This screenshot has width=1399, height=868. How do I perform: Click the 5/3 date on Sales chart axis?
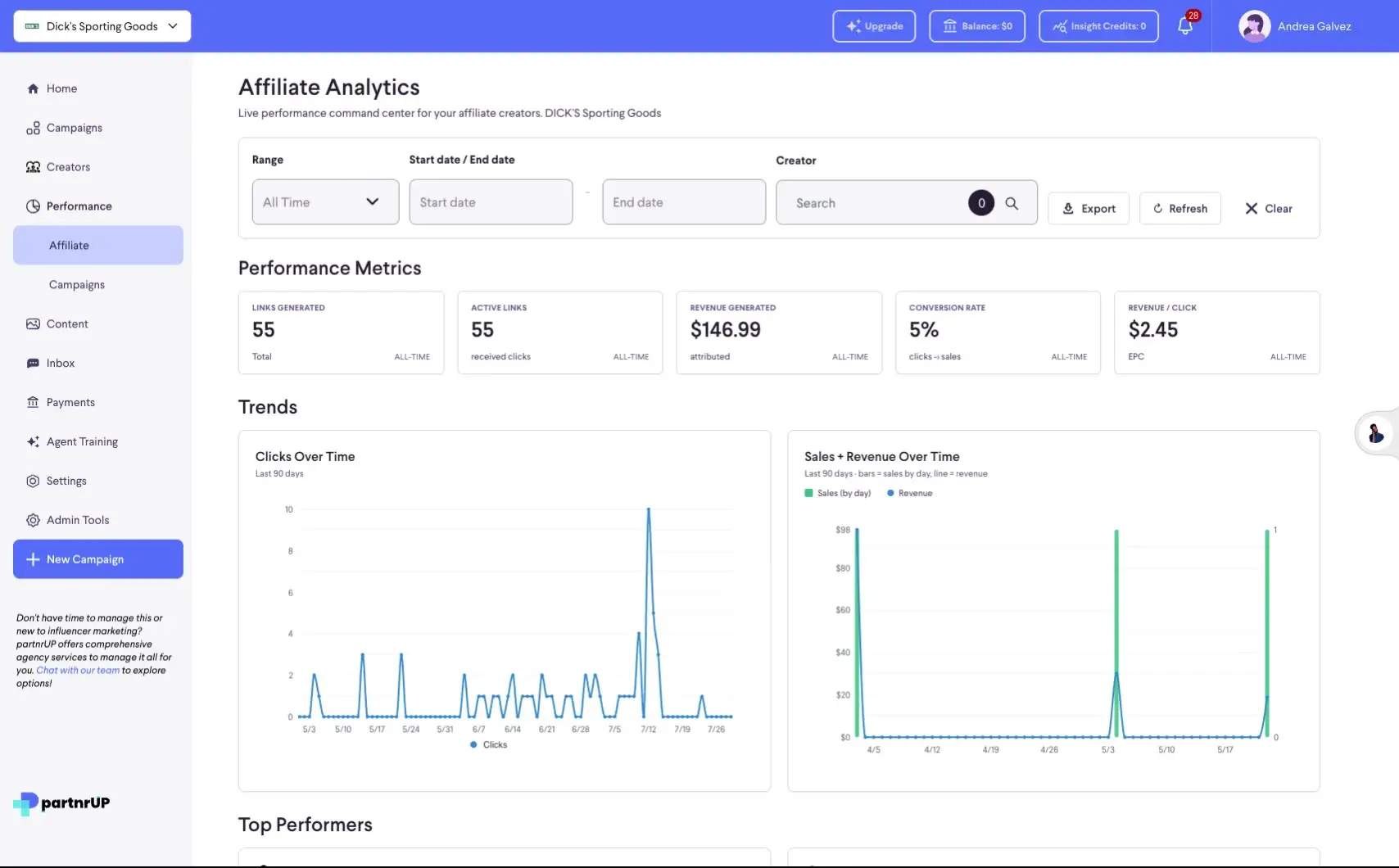(x=1107, y=750)
